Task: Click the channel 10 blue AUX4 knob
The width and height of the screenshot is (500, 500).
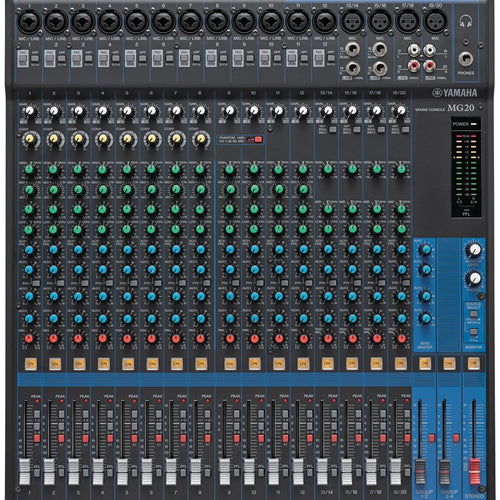Action: point(255,319)
